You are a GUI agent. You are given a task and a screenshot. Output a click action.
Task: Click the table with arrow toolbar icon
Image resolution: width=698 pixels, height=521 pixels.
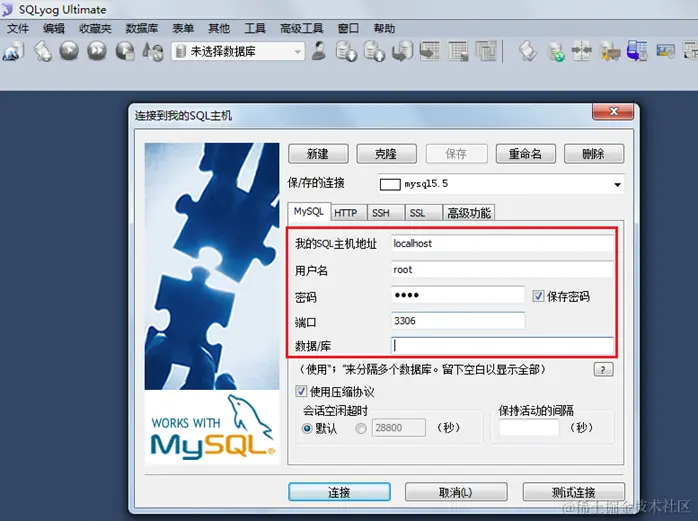click(430, 51)
